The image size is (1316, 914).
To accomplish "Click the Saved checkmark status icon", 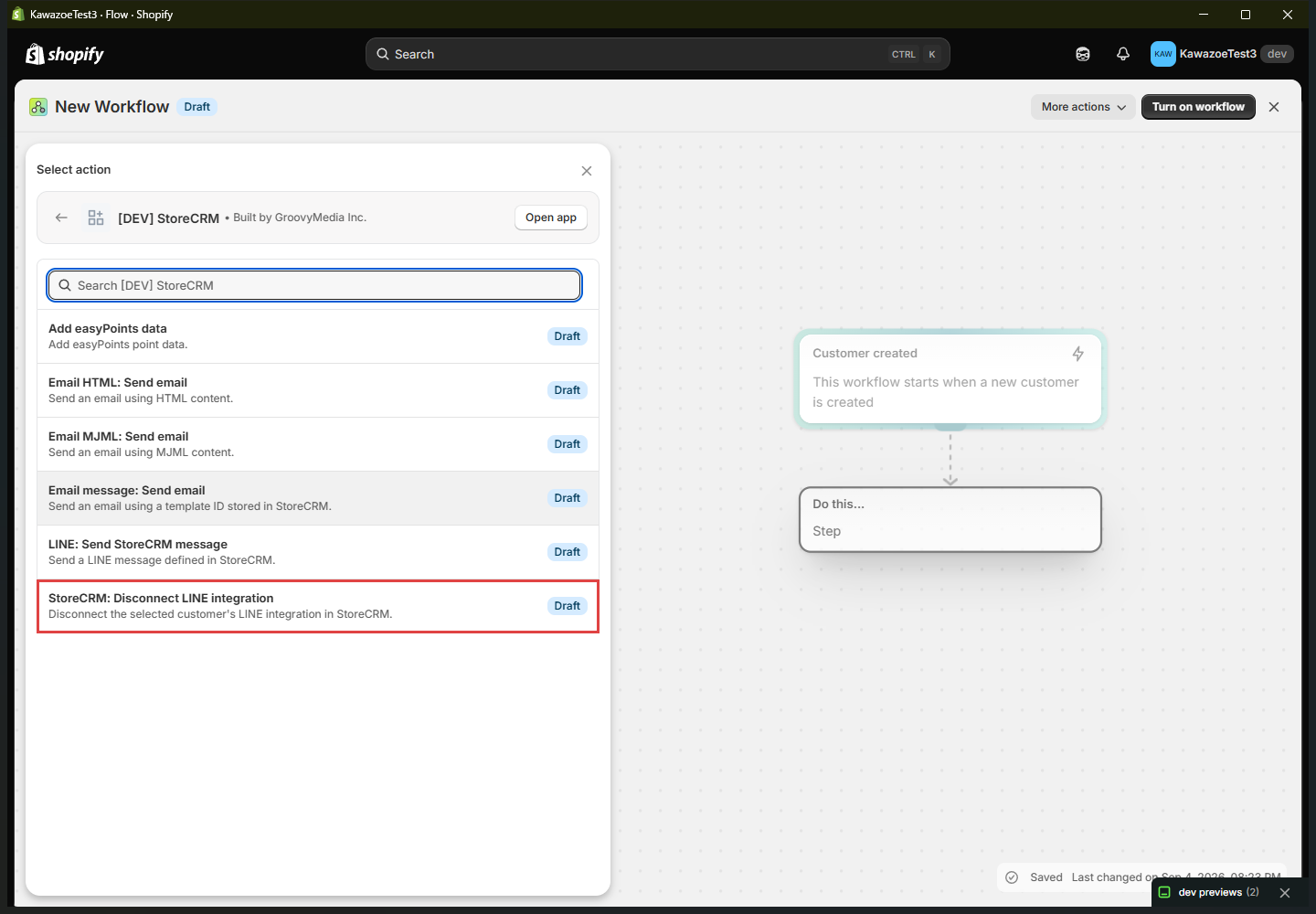I will point(1012,877).
